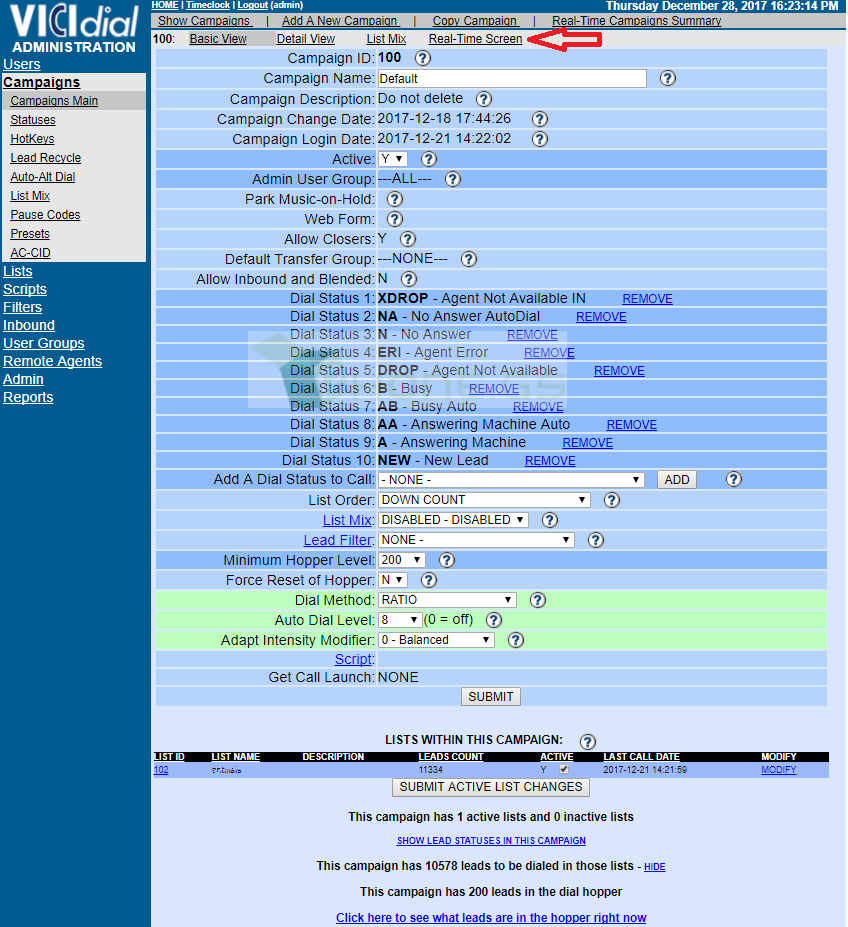Open Copy Campaign menu item

475,21
